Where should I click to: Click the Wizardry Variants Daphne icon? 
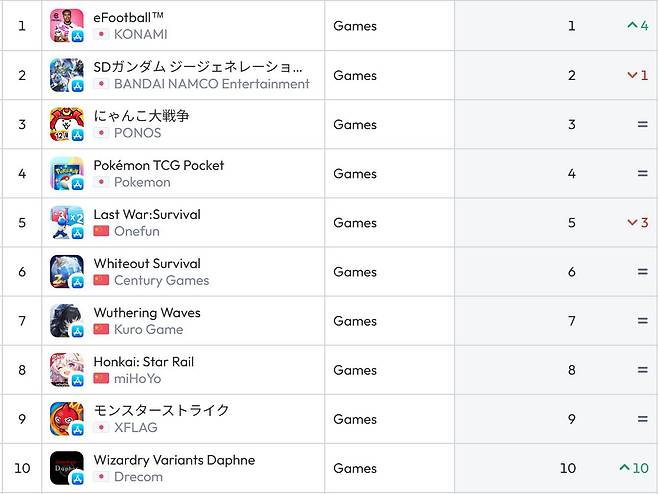[66, 467]
